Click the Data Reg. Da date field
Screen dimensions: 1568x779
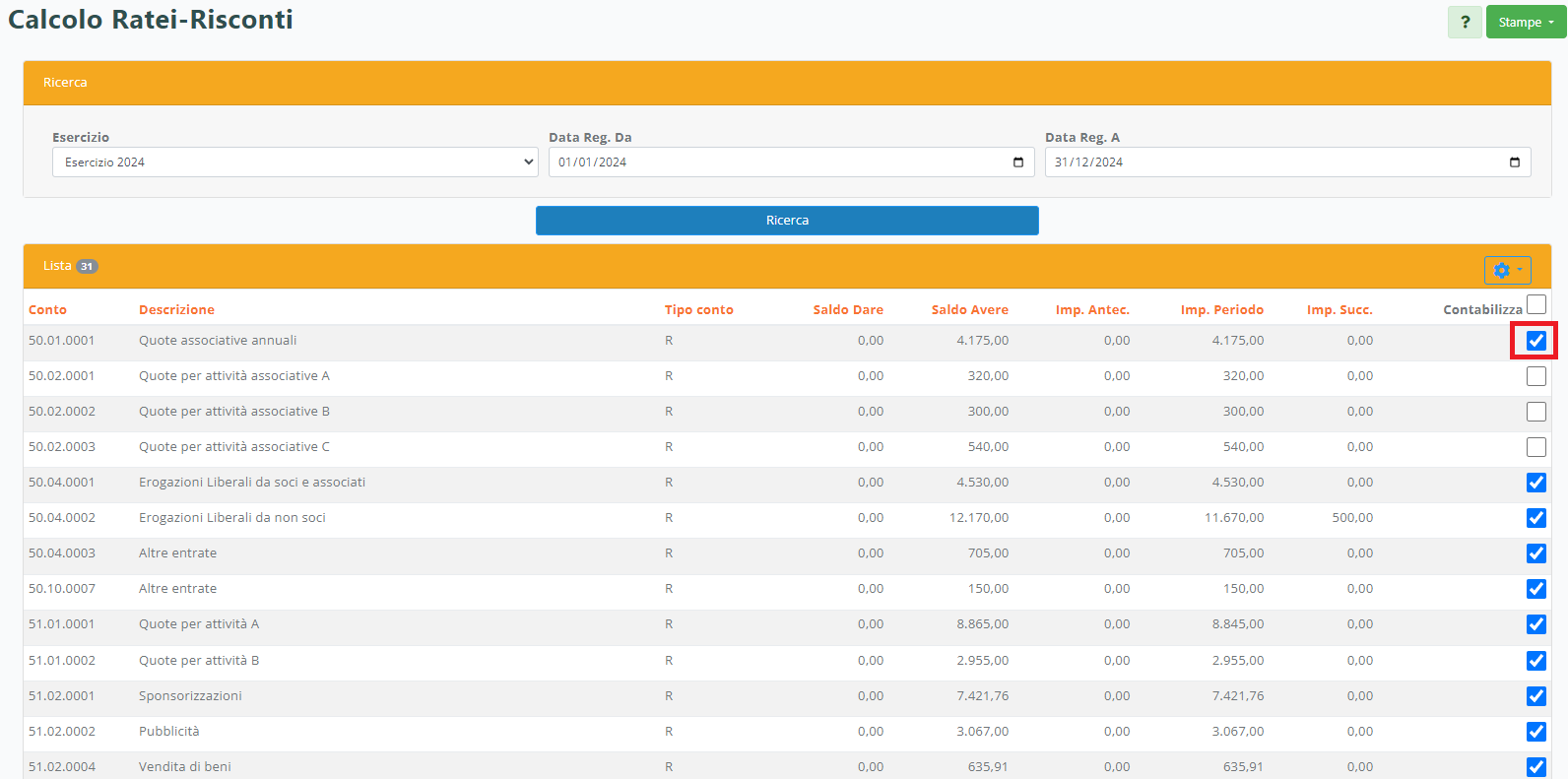778,162
